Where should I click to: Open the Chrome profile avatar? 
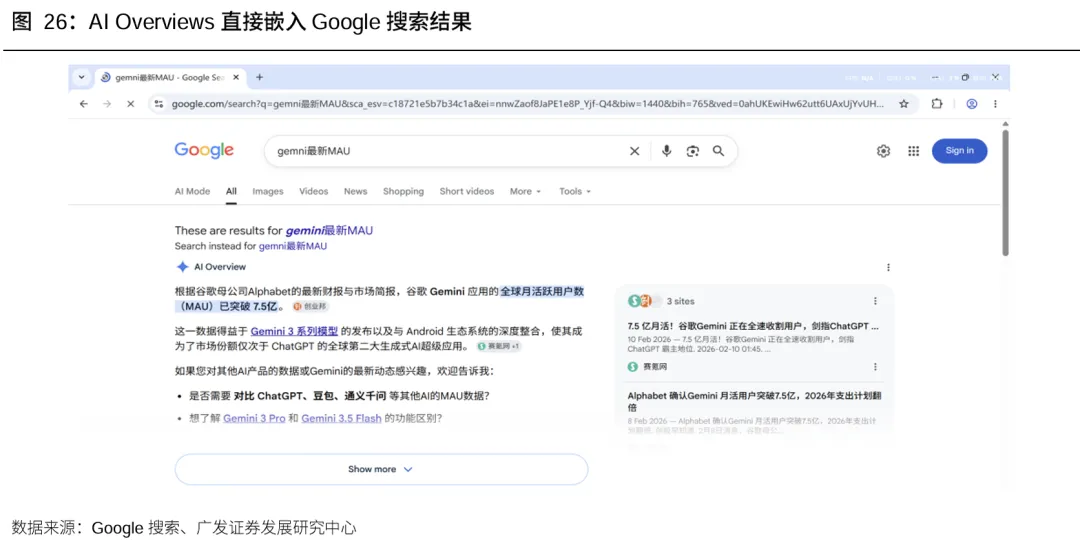[972, 104]
